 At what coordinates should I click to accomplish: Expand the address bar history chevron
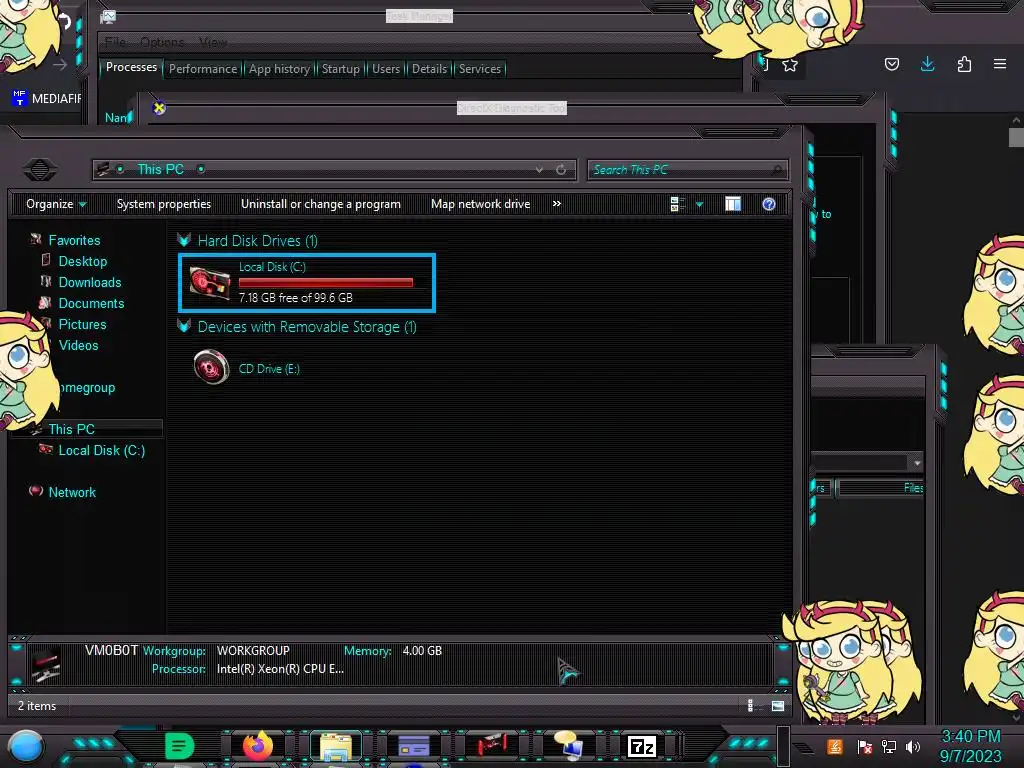pyautogui.click(x=539, y=170)
